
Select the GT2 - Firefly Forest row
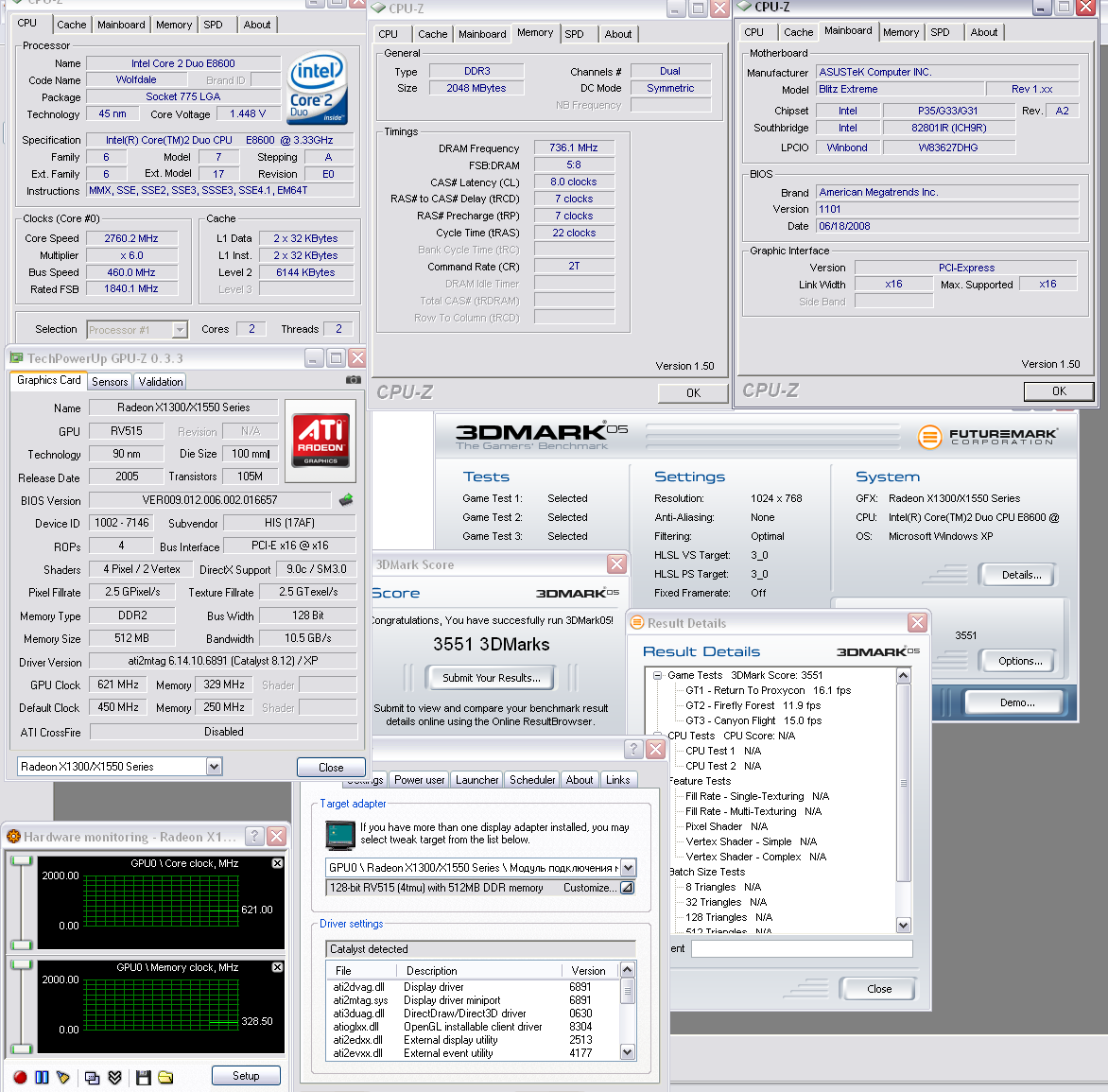(753, 705)
